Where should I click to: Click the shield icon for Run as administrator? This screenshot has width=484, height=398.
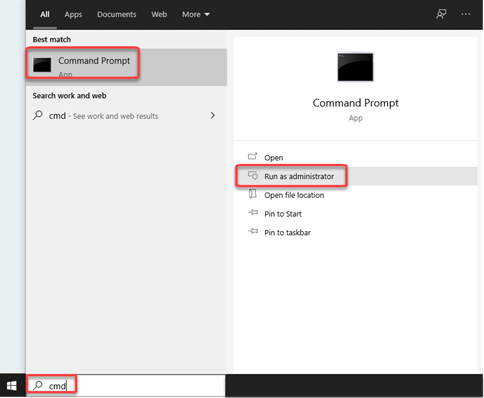pos(253,175)
